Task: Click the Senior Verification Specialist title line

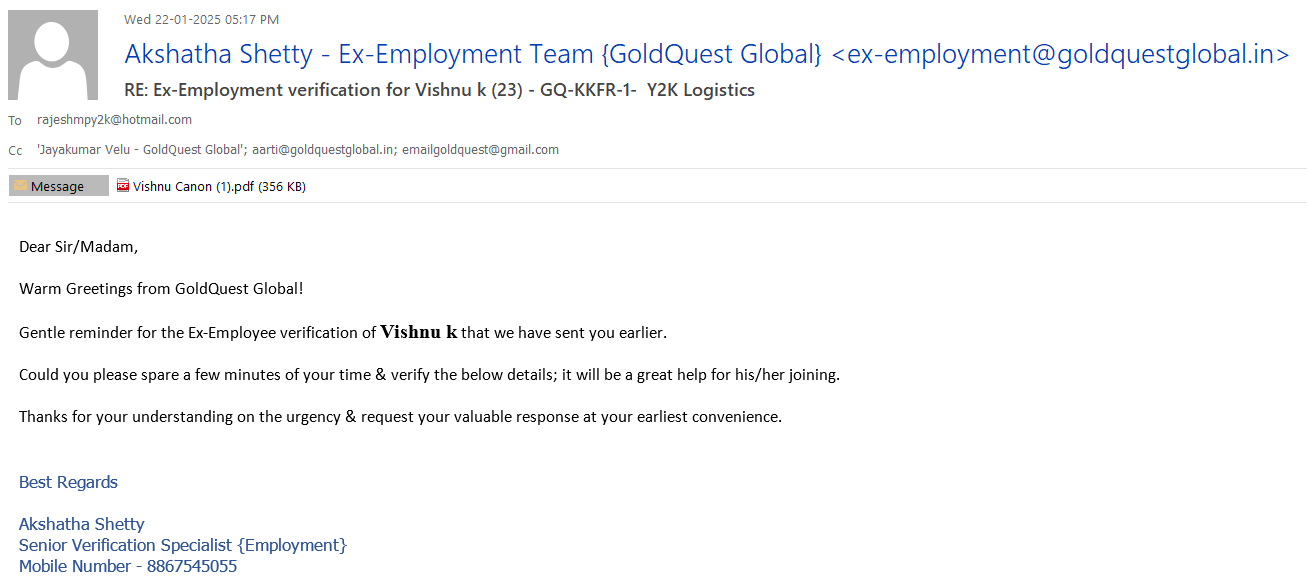Action: coord(183,545)
